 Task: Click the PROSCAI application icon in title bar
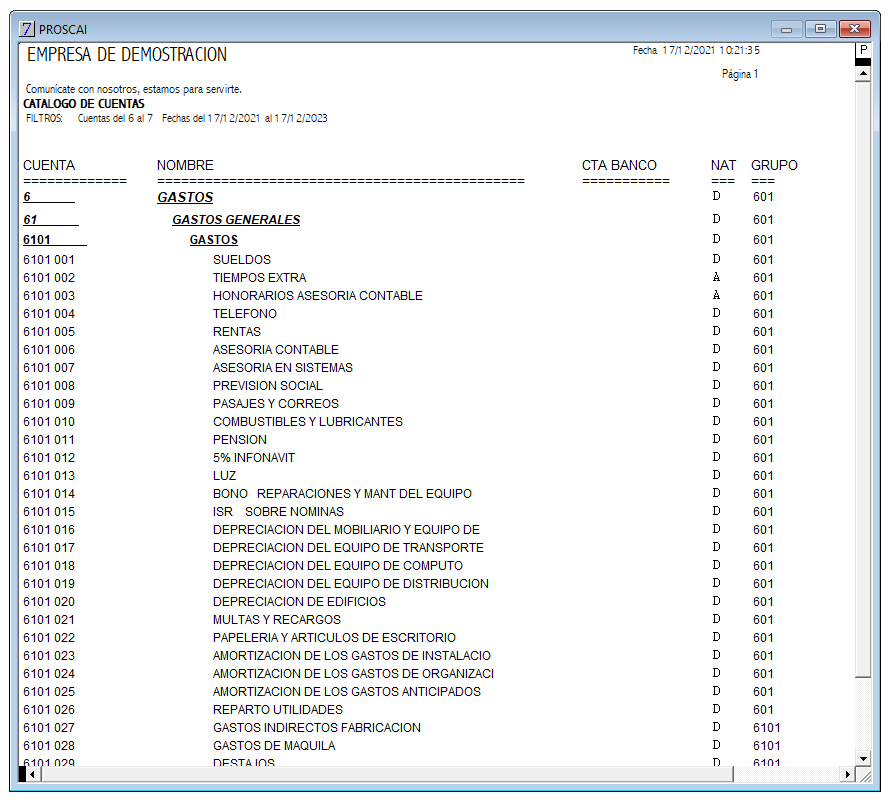pos(27,29)
